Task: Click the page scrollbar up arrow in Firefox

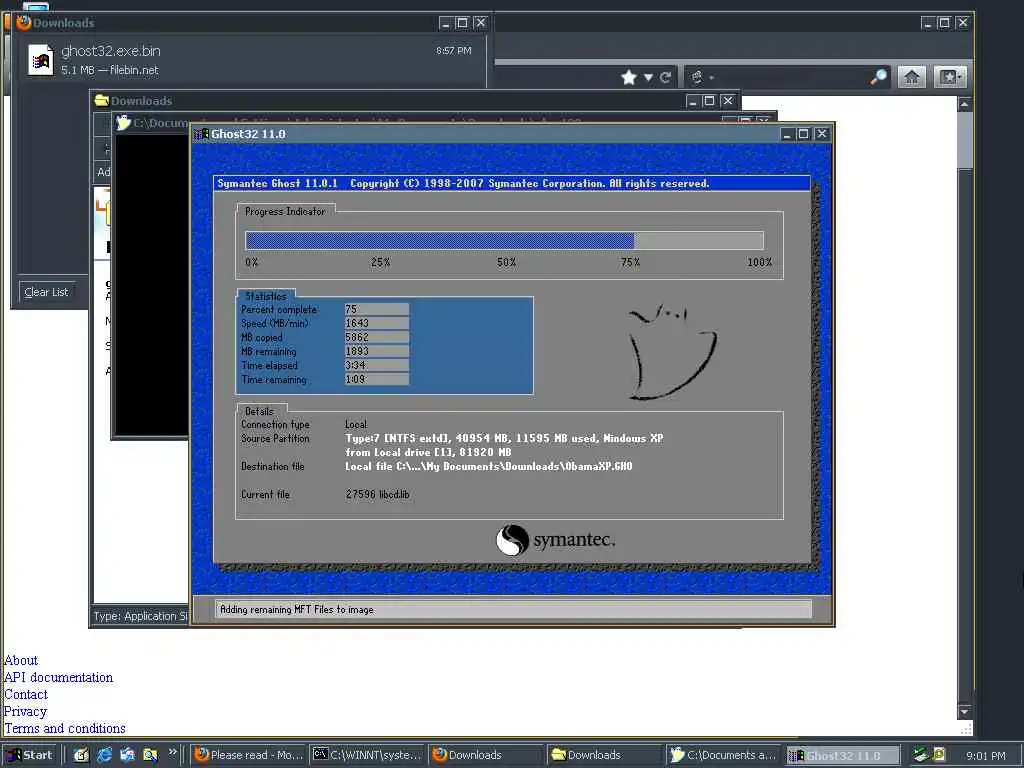Action: pyautogui.click(x=965, y=104)
